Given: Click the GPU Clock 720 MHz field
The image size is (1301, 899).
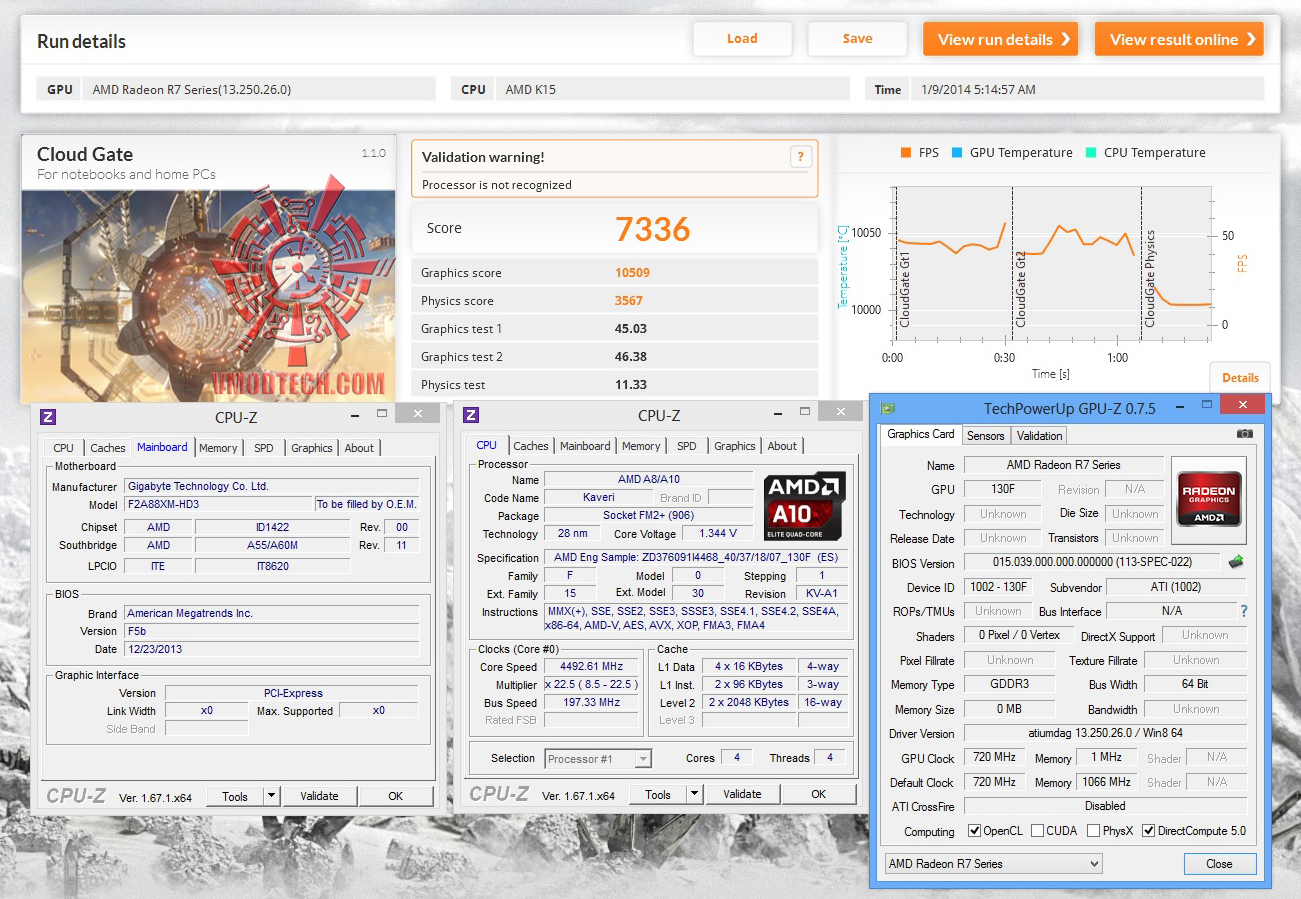Looking at the screenshot, I should point(995,758).
